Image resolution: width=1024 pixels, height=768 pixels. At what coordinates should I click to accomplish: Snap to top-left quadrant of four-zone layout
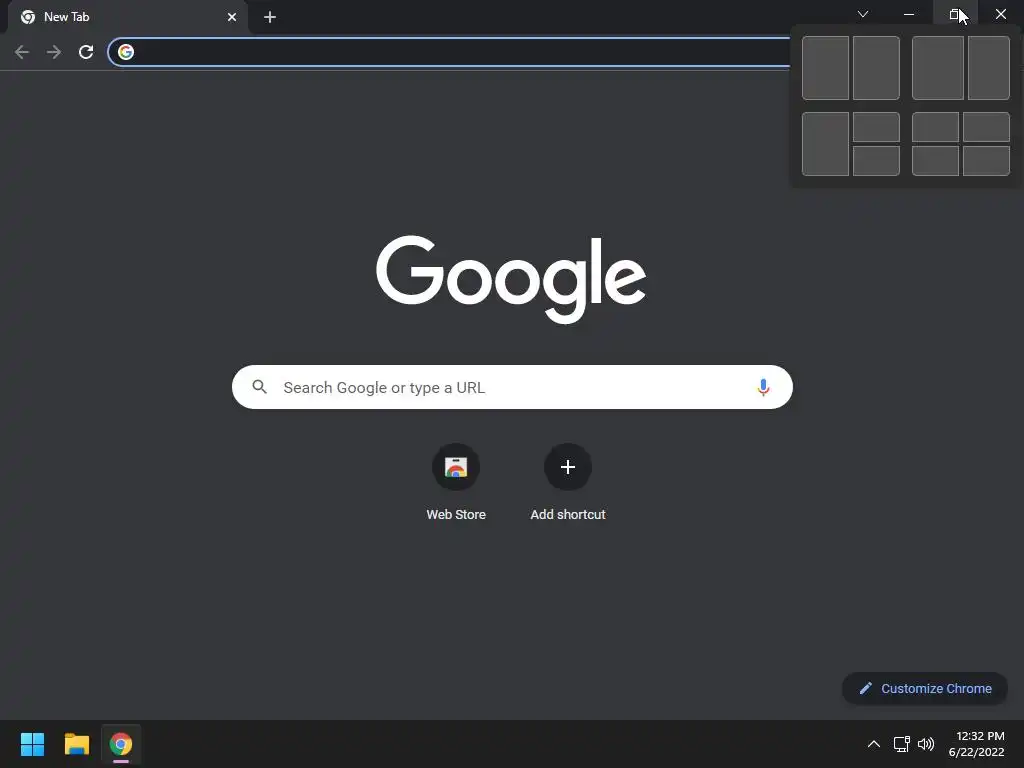pyautogui.click(x=935, y=127)
